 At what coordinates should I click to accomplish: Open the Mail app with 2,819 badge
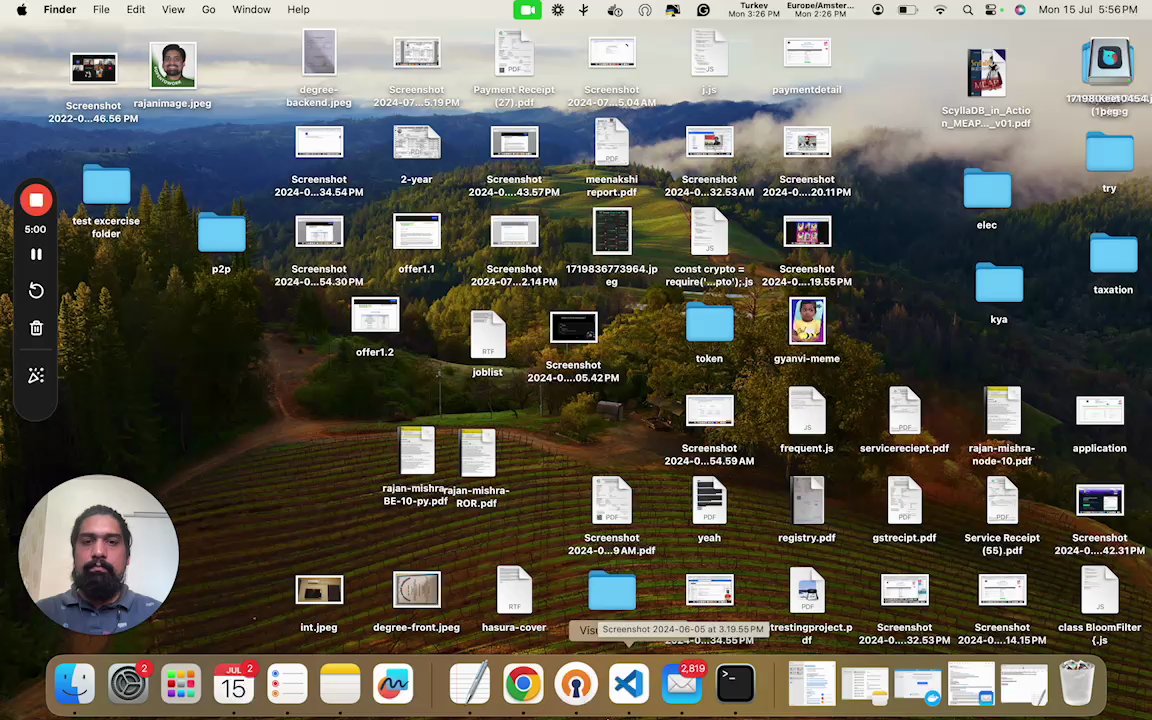(682, 685)
